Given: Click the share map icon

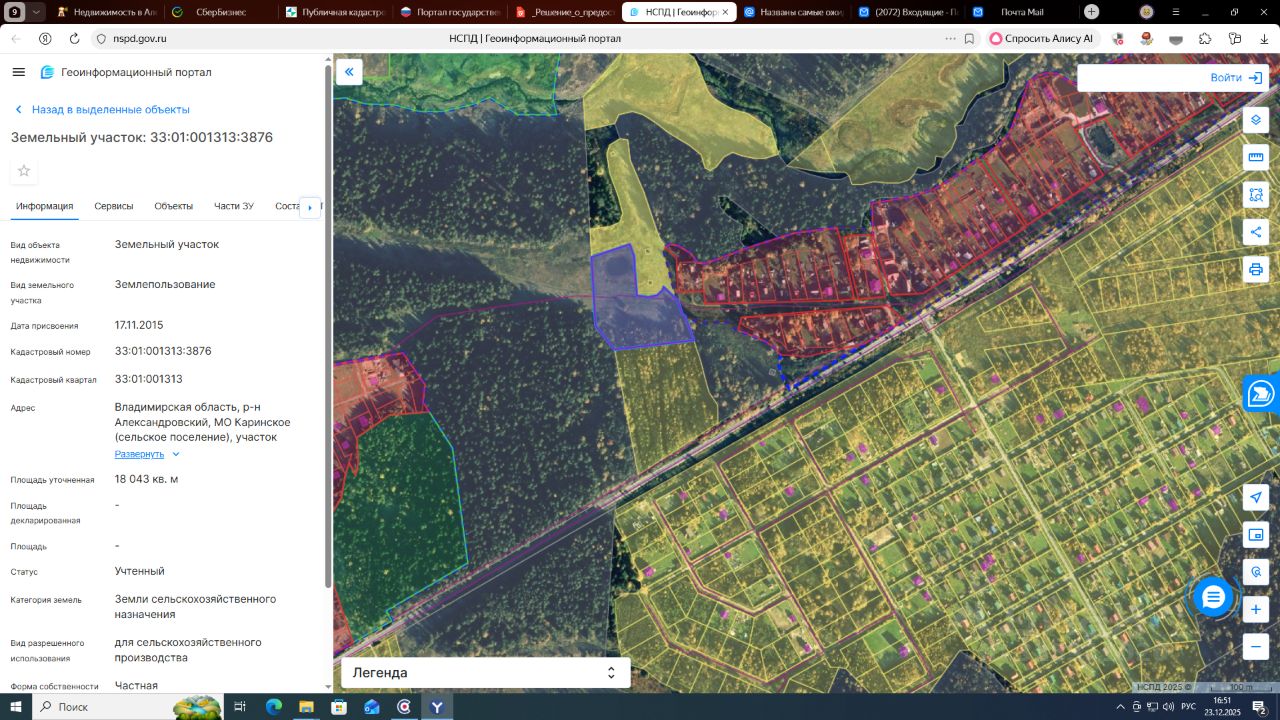Looking at the screenshot, I should coord(1256,232).
